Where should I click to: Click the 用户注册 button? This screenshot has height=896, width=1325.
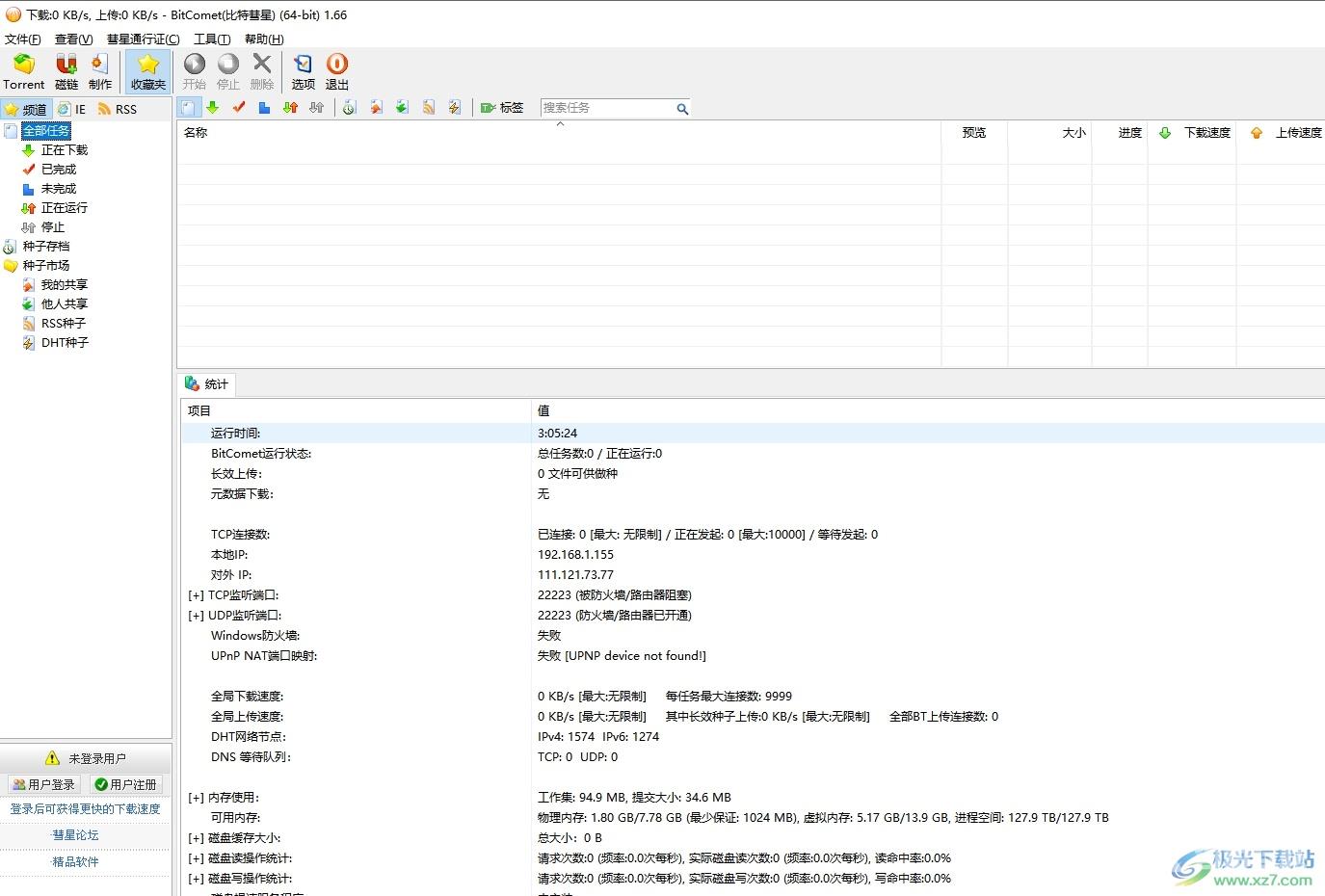[x=125, y=785]
